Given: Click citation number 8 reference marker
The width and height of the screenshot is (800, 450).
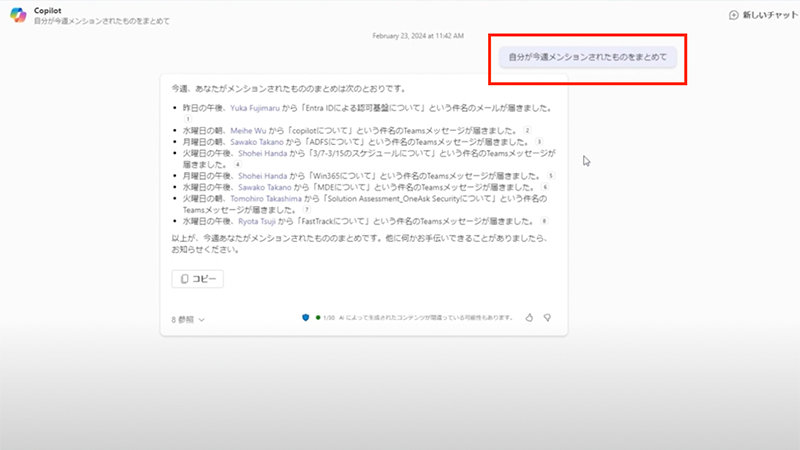Looking at the screenshot, I should (x=544, y=221).
